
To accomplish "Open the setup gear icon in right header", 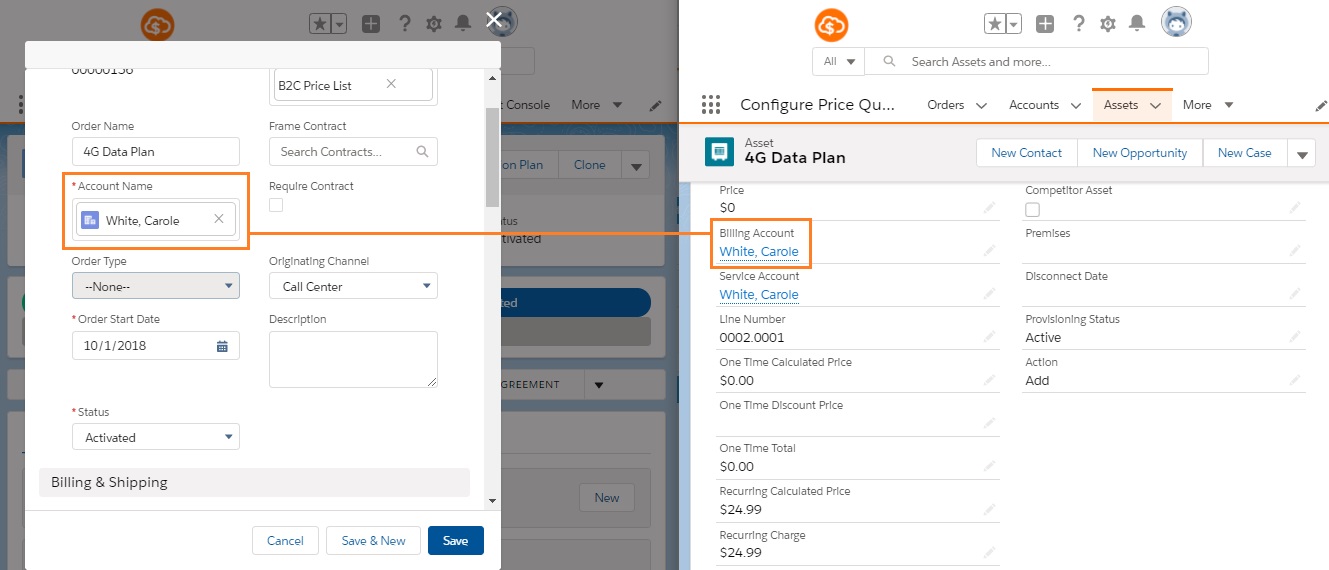I will click(1107, 24).
